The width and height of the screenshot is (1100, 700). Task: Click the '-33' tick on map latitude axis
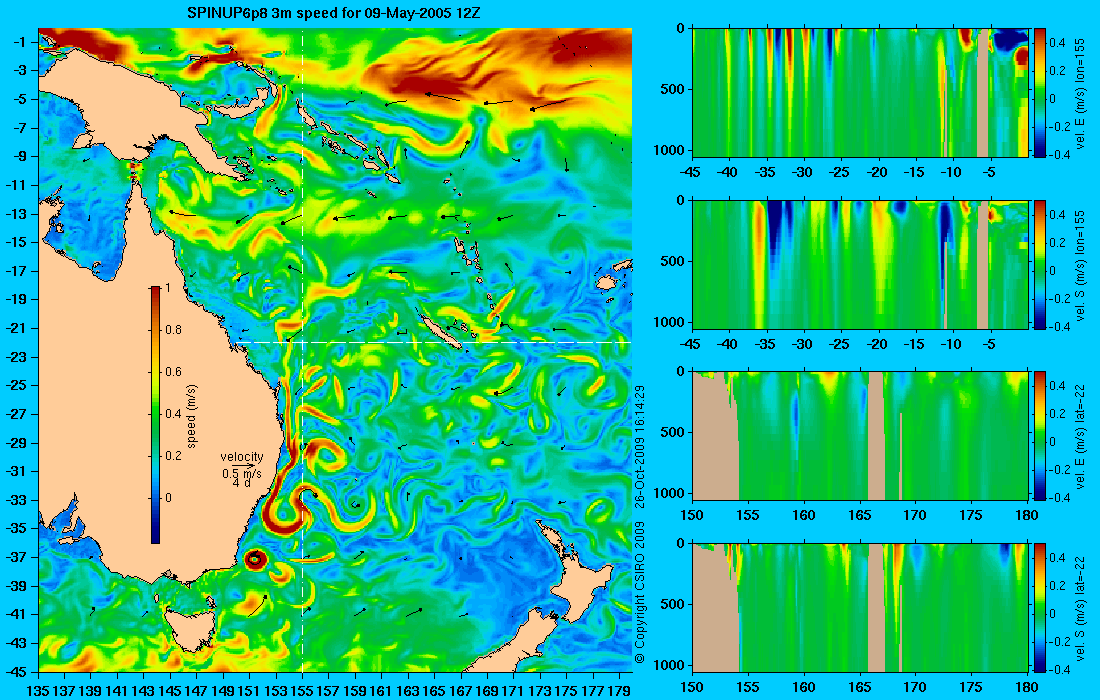[x=16, y=500]
